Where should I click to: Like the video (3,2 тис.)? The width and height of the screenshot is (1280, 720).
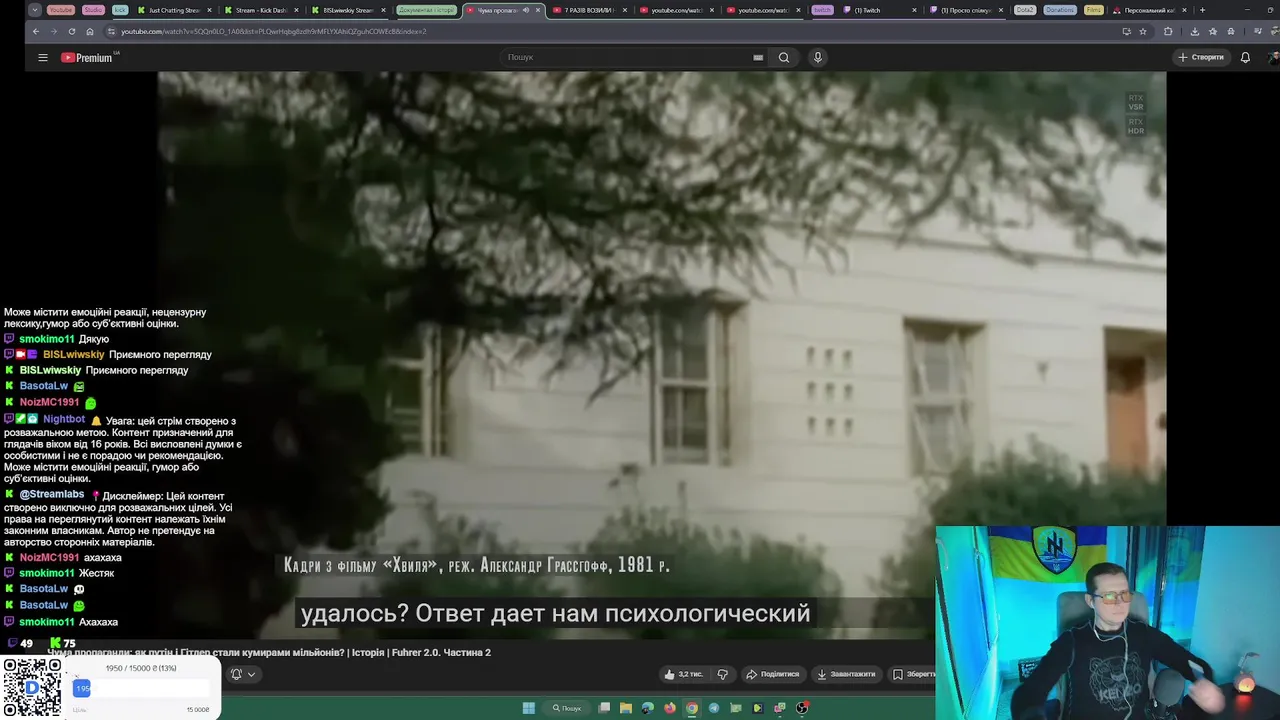pyautogui.click(x=684, y=674)
